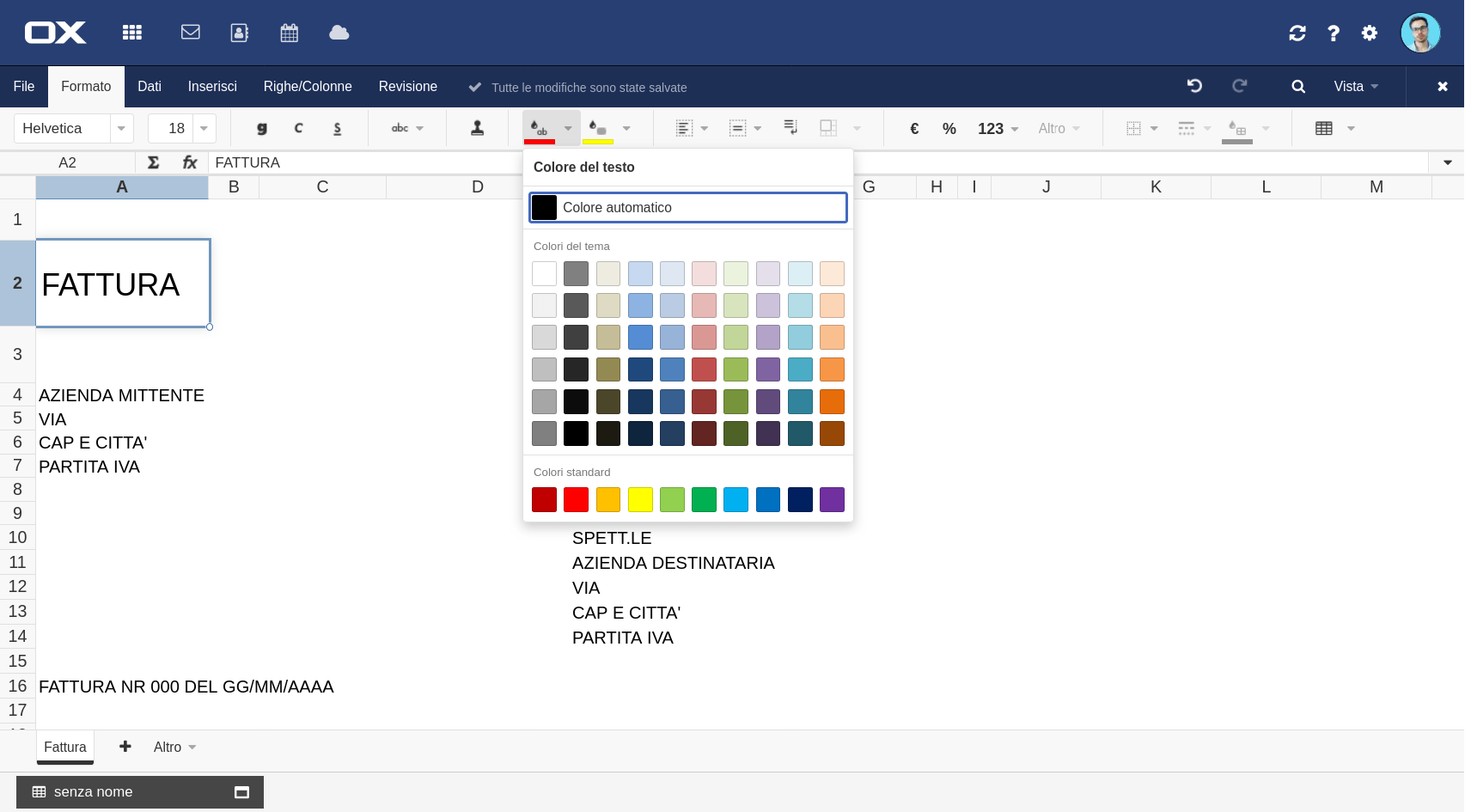Apply percent number format
1465x812 pixels.
click(949, 128)
